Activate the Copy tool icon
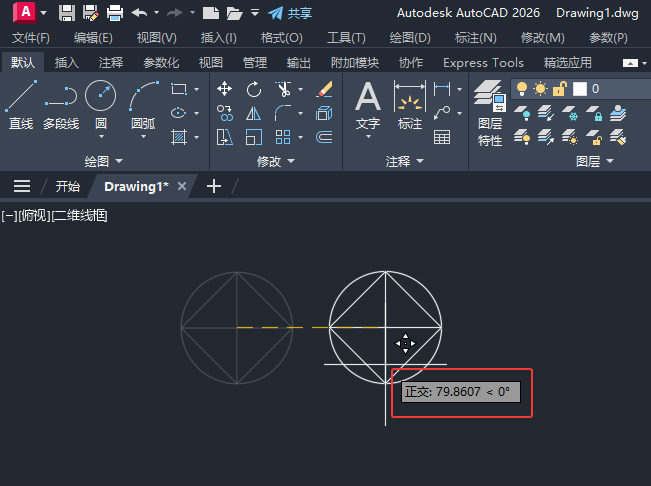The image size is (651, 486). pyautogui.click(x=225, y=113)
